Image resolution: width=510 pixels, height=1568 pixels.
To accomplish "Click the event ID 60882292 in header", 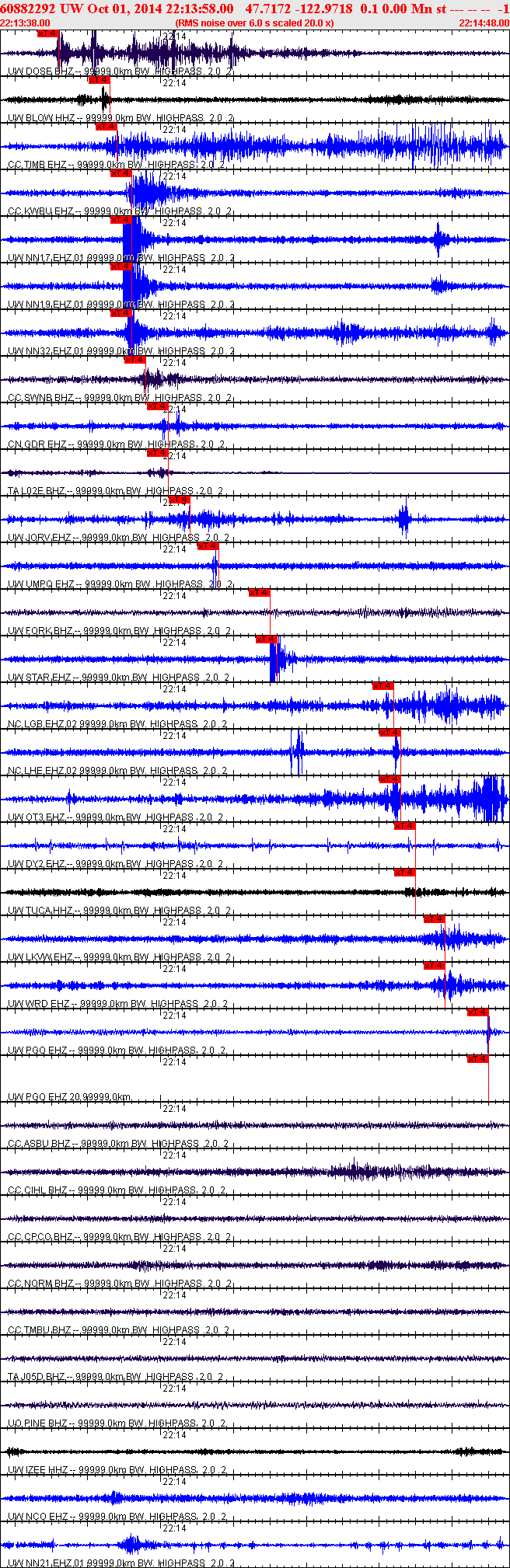I will click(26, 9).
